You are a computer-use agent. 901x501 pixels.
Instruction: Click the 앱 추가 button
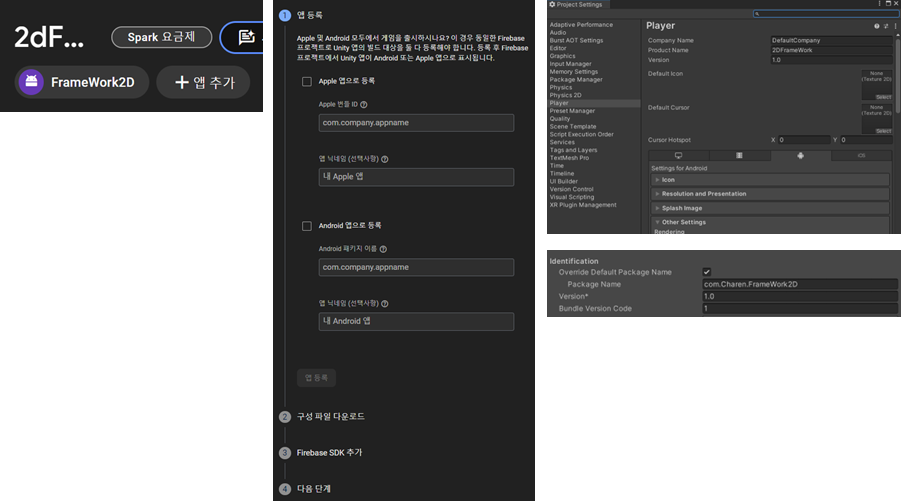pyautogui.click(x=203, y=82)
